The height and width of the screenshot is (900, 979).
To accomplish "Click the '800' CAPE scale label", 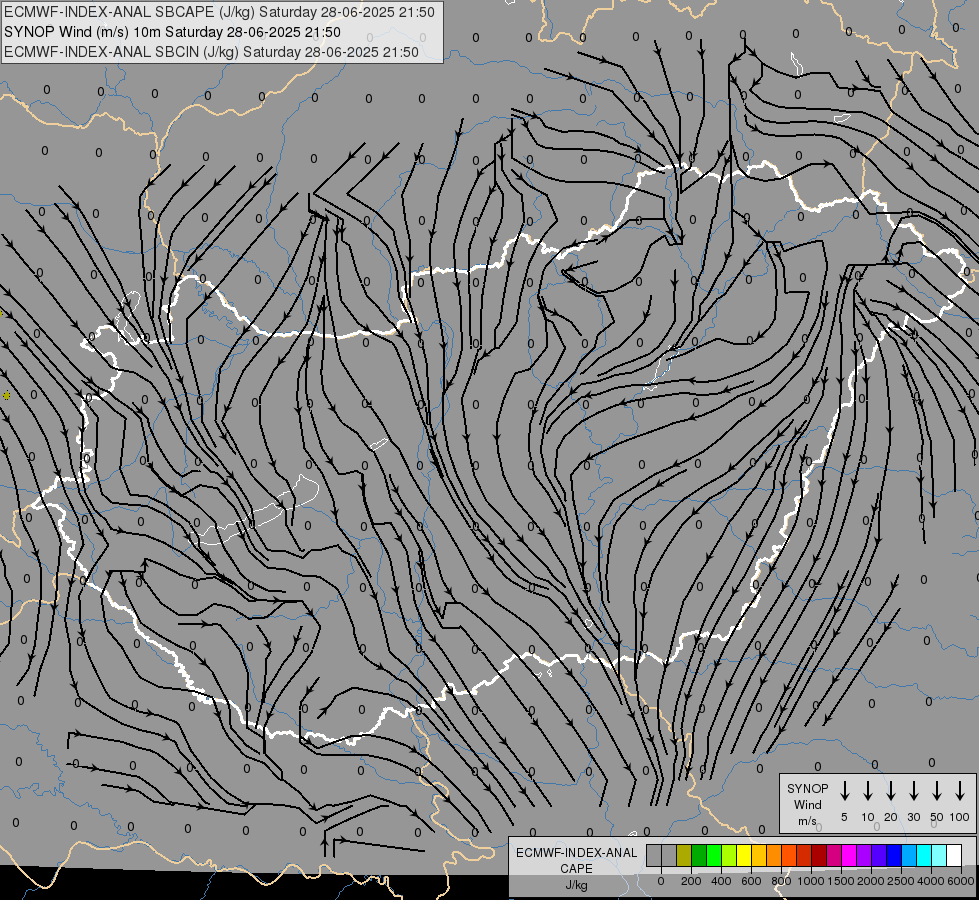I will pyautogui.click(x=781, y=881).
